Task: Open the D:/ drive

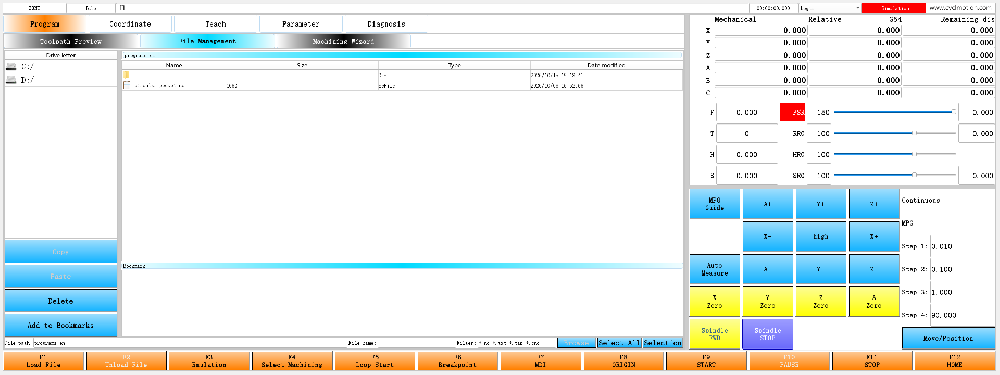Action: [x=20, y=79]
